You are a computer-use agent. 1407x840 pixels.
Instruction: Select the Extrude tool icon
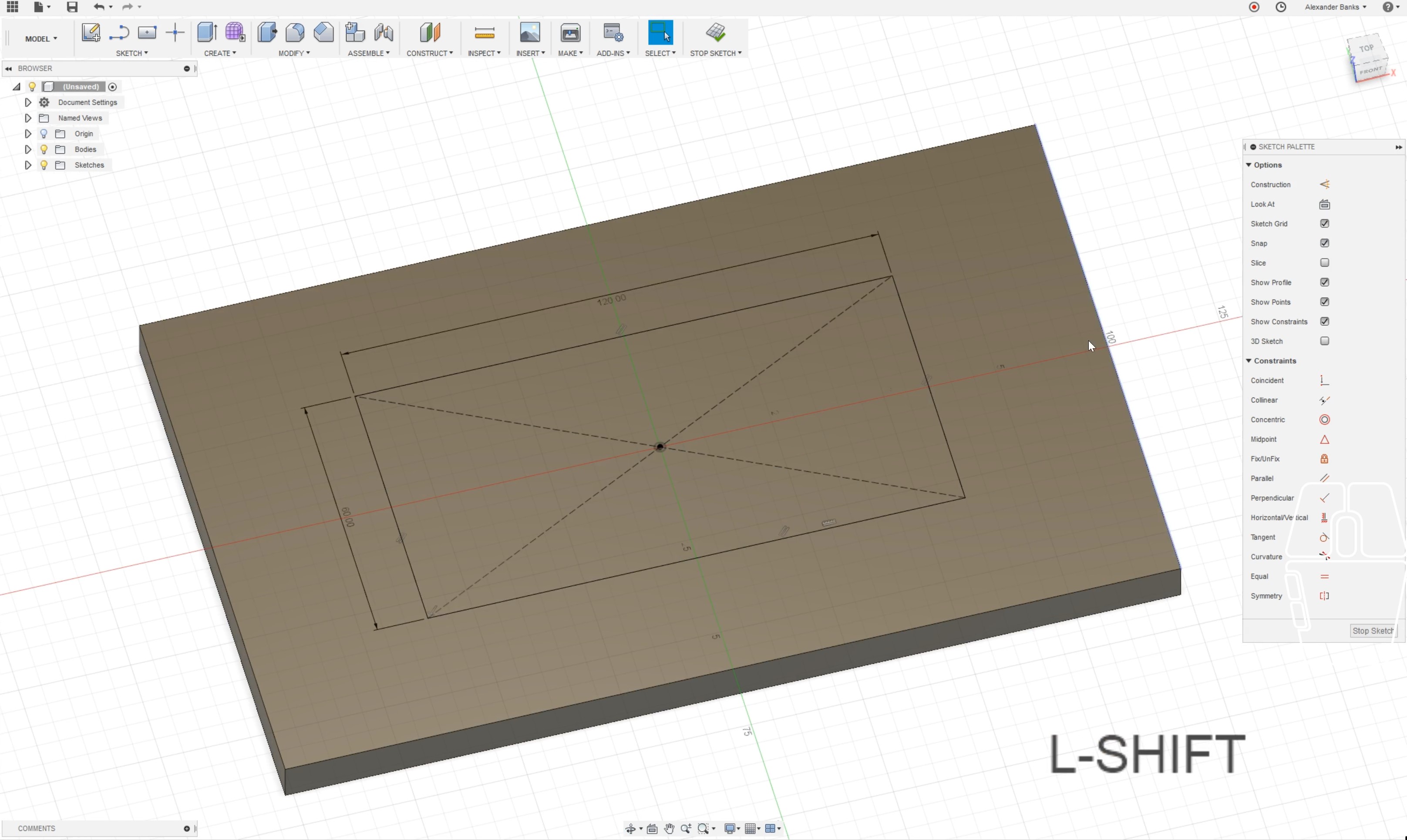coord(207,32)
